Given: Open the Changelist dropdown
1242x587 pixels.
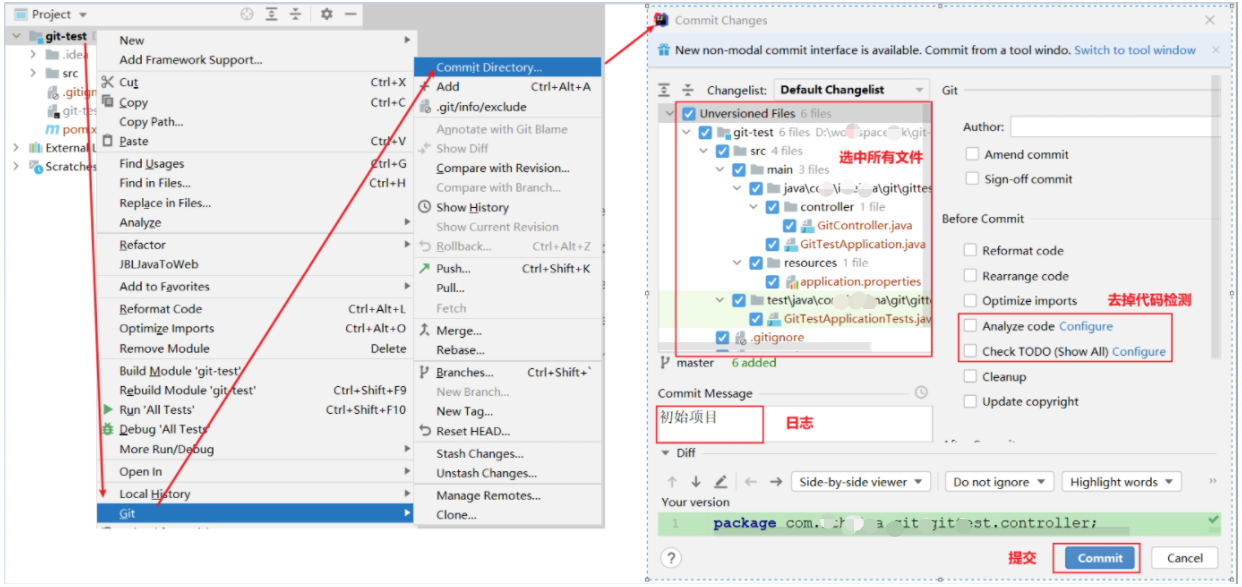Looking at the screenshot, I should pos(851,89).
